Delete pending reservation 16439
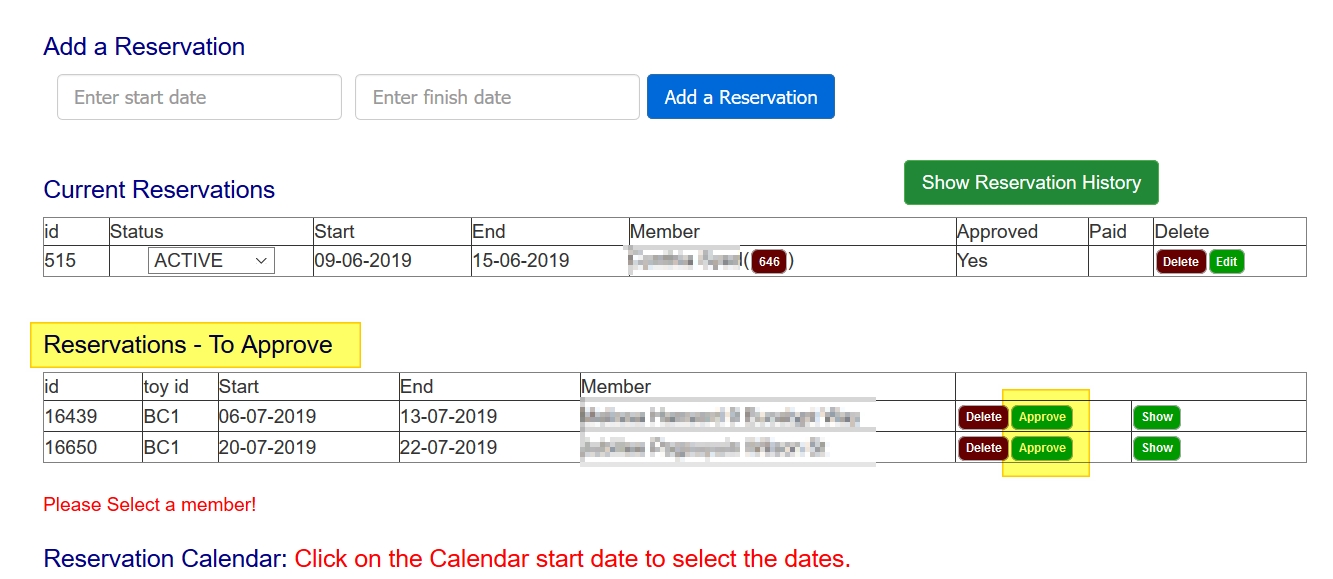This screenshot has width=1333, height=579. (x=983, y=417)
